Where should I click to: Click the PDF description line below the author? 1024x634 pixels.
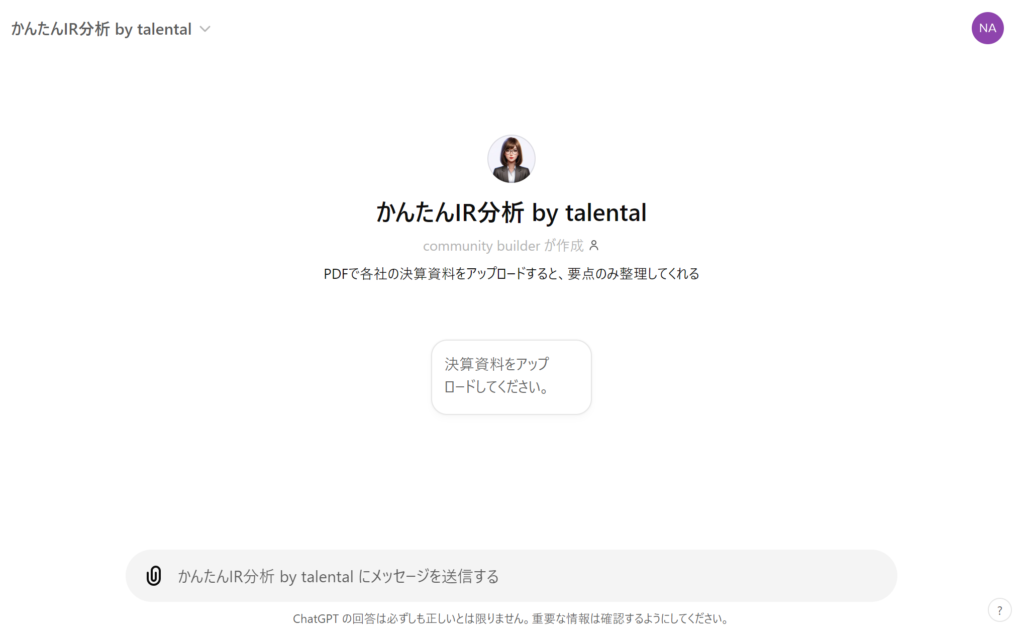pyautogui.click(x=511, y=273)
